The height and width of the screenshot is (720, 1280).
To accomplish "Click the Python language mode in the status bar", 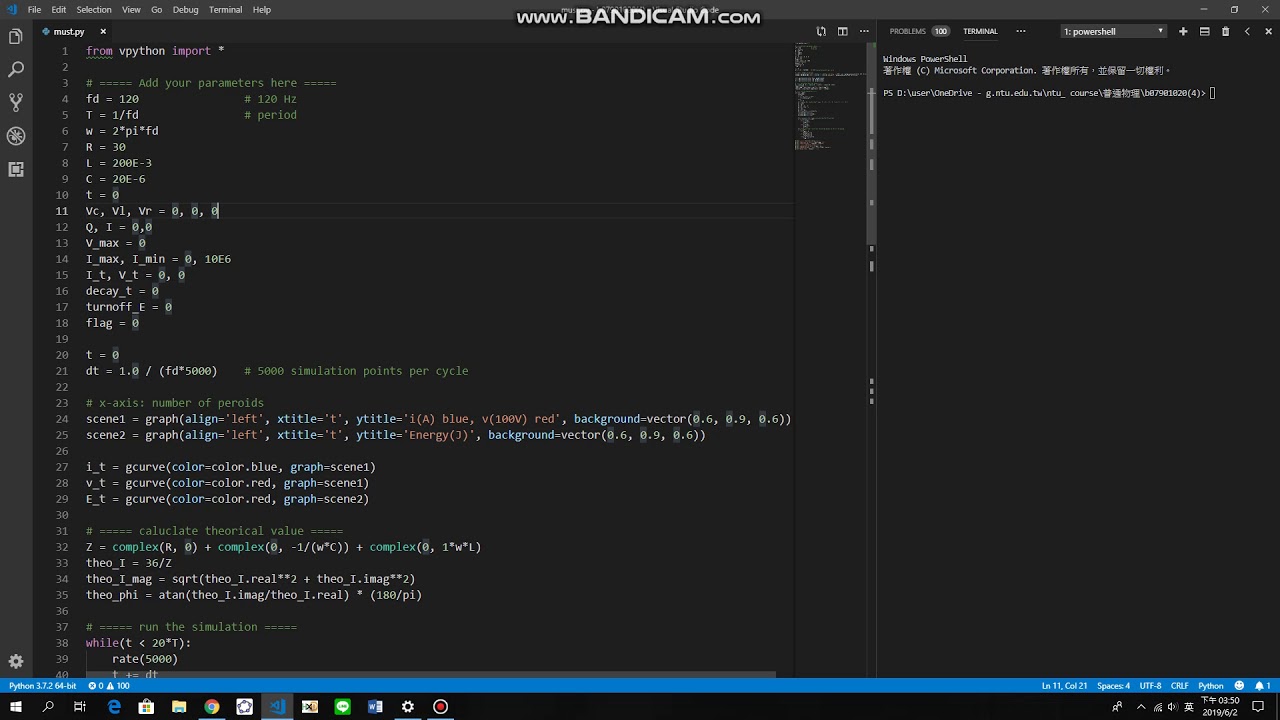I will [1211, 686].
